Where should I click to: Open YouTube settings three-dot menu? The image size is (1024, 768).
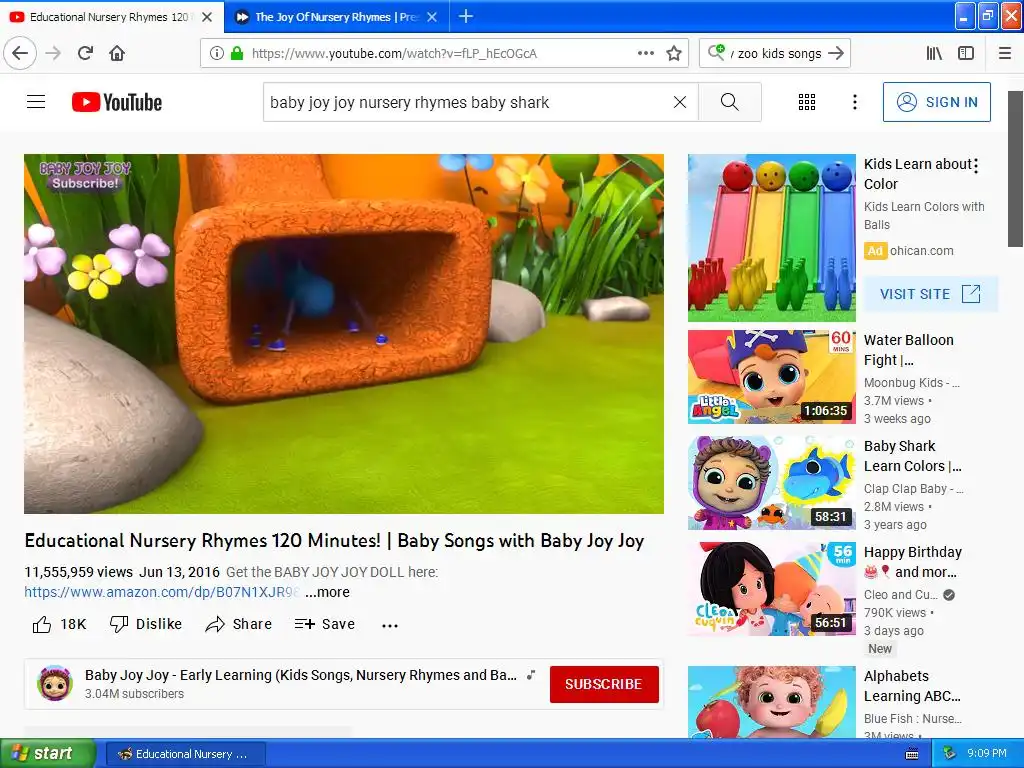[x=854, y=102]
